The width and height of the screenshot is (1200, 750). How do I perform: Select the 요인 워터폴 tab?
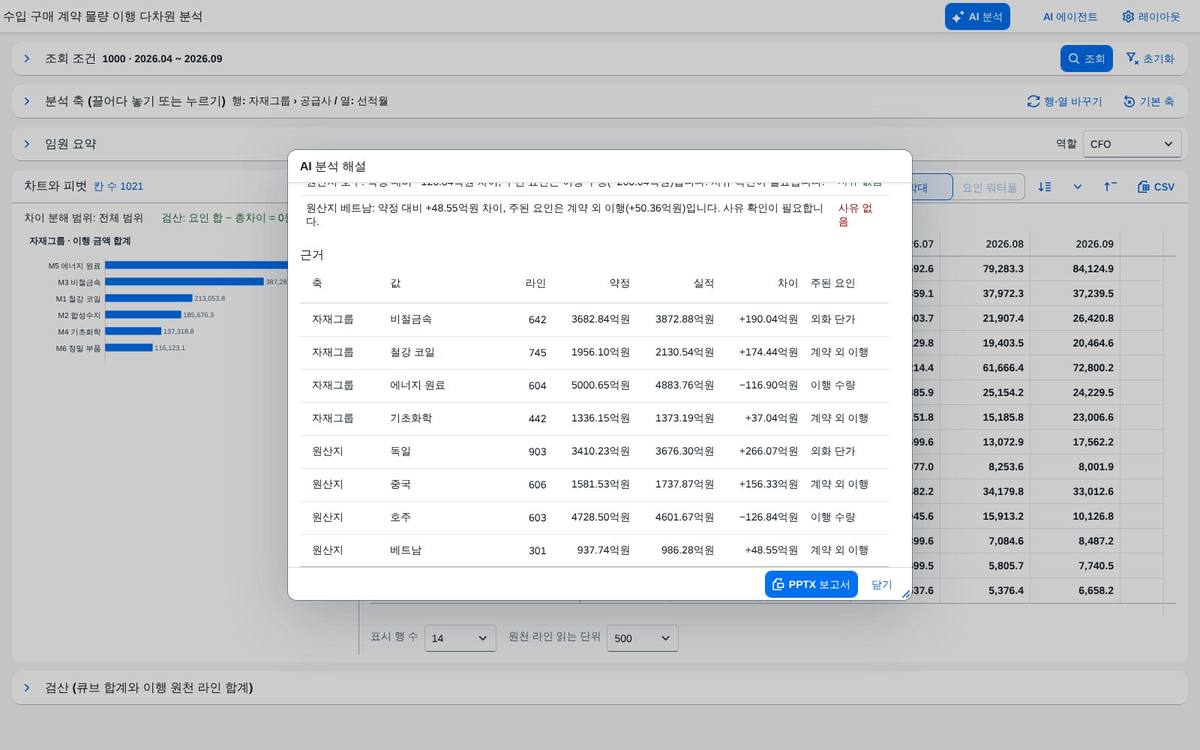coord(989,187)
